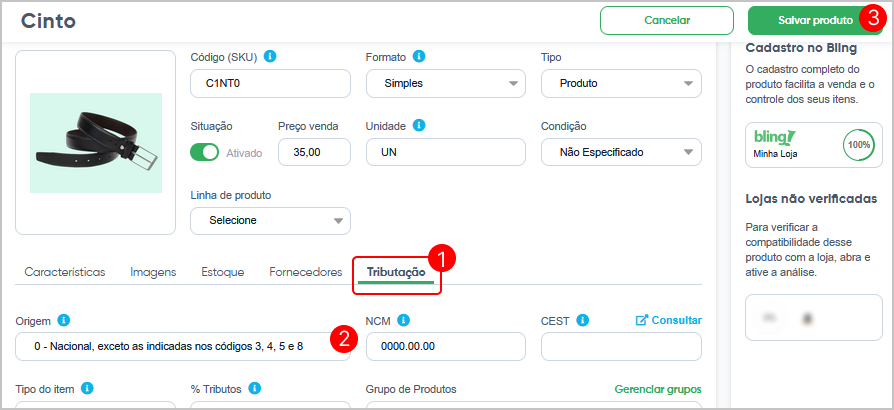The width and height of the screenshot is (894, 410).
Task: Click info icon next to Origem
Action: [x=64, y=320]
